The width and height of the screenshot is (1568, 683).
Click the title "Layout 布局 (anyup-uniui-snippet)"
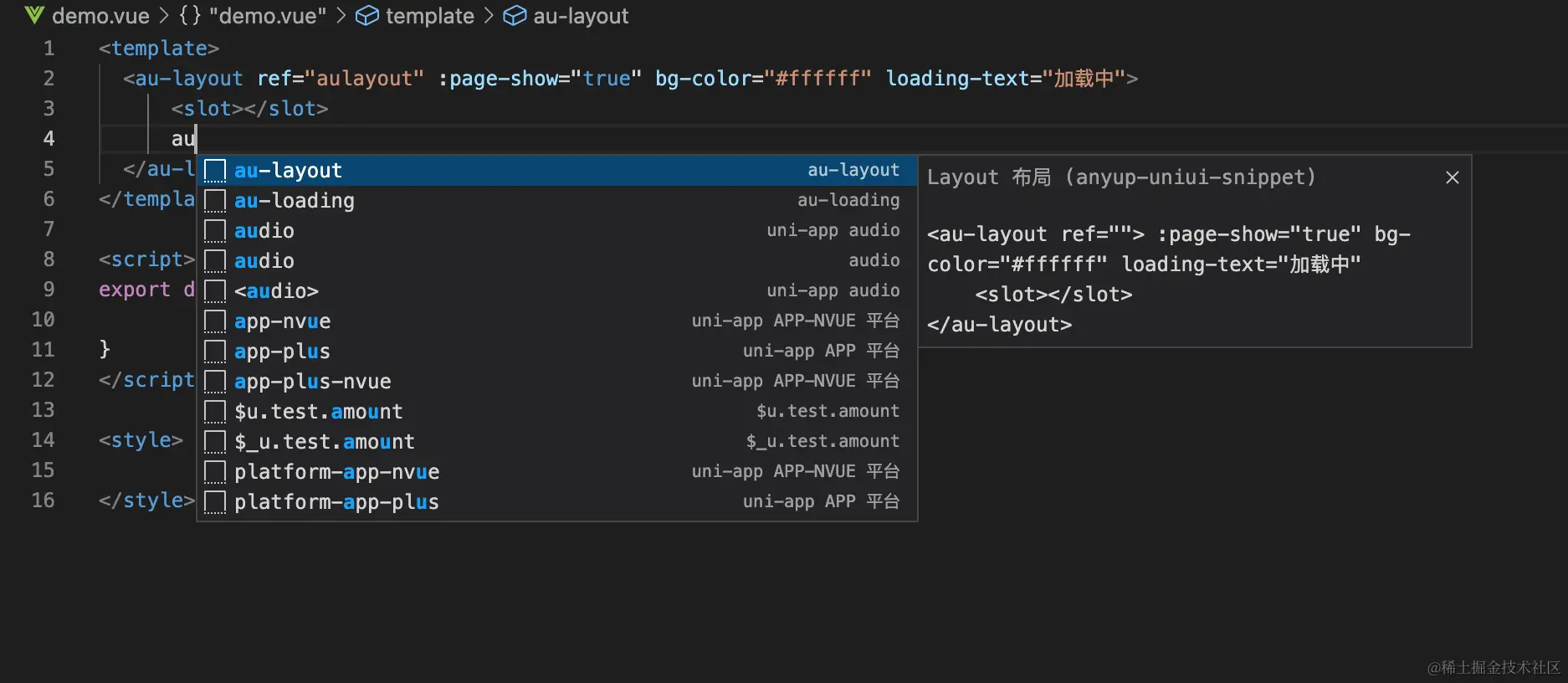(1121, 177)
